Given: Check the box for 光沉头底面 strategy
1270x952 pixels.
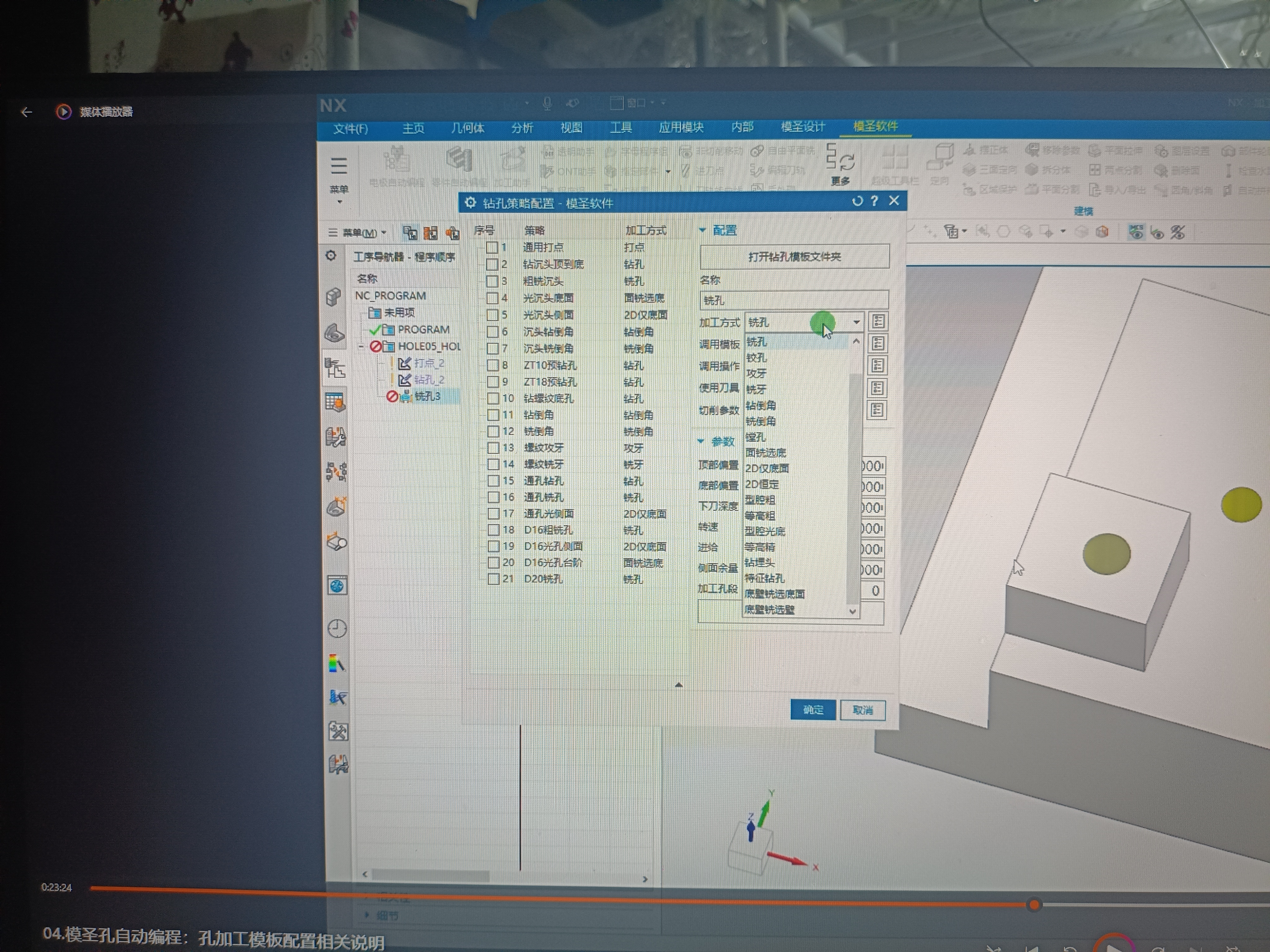Looking at the screenshot, I should 492,298.
